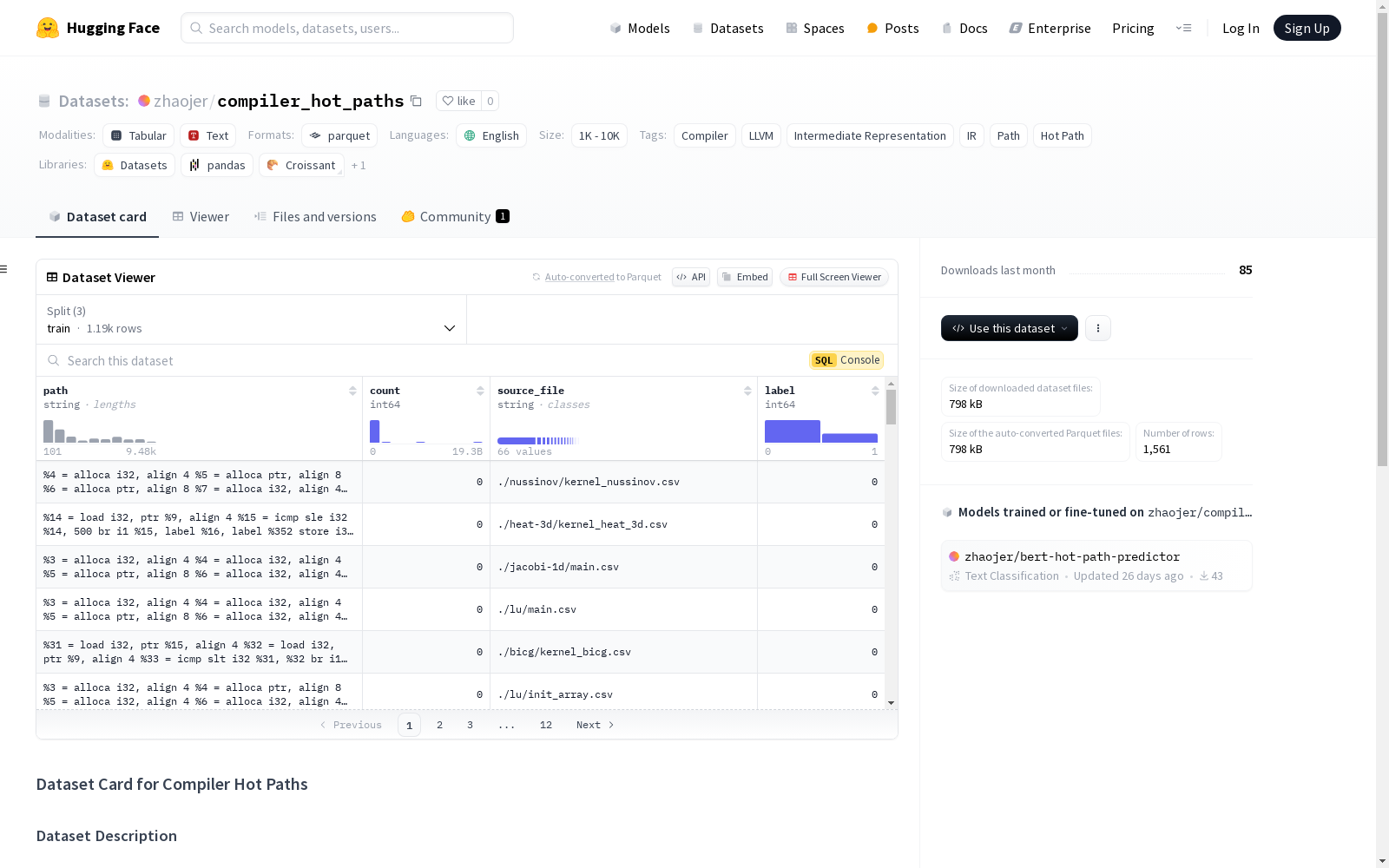Open the zhaojer profile link in title
This screenshot has height=868, width=1389.
tap(181, 101)
